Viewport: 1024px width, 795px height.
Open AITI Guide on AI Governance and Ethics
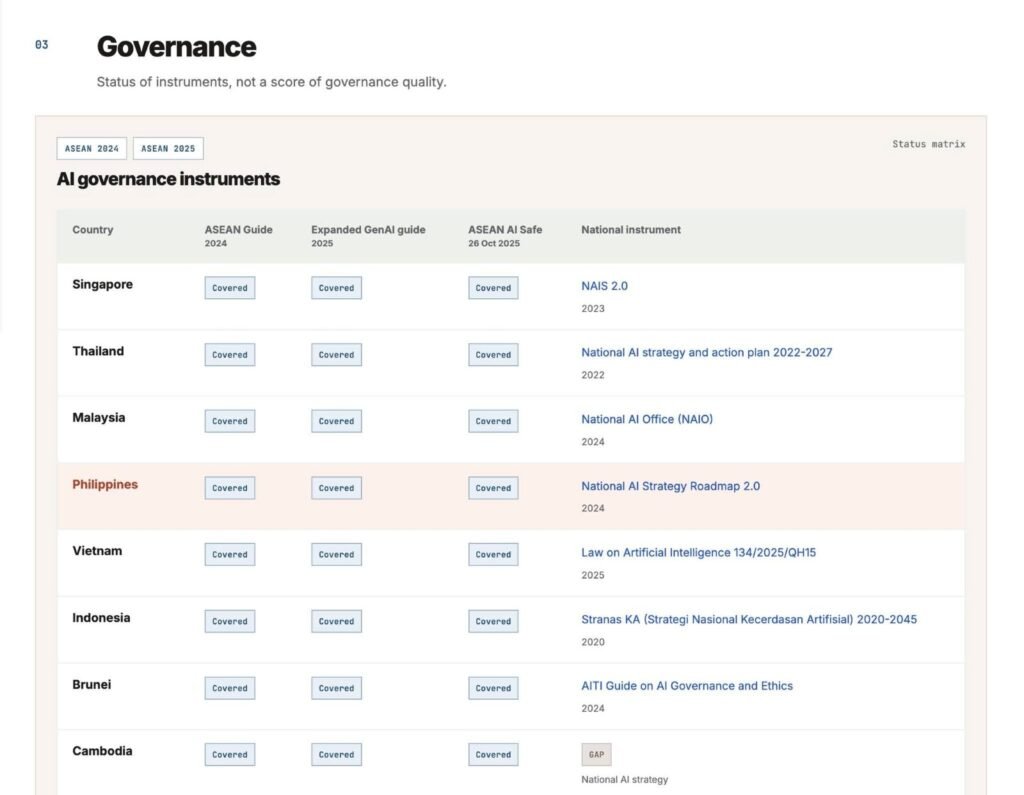[x=686, y=686]
